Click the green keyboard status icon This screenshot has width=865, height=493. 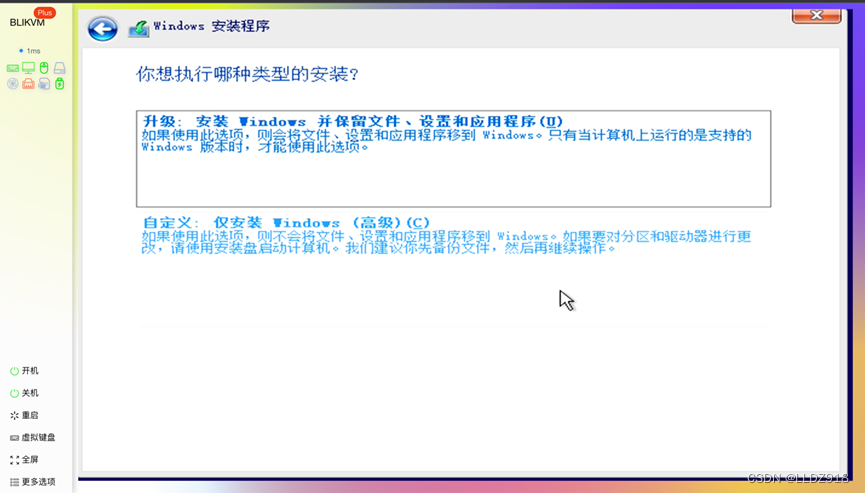click(13, 68)
